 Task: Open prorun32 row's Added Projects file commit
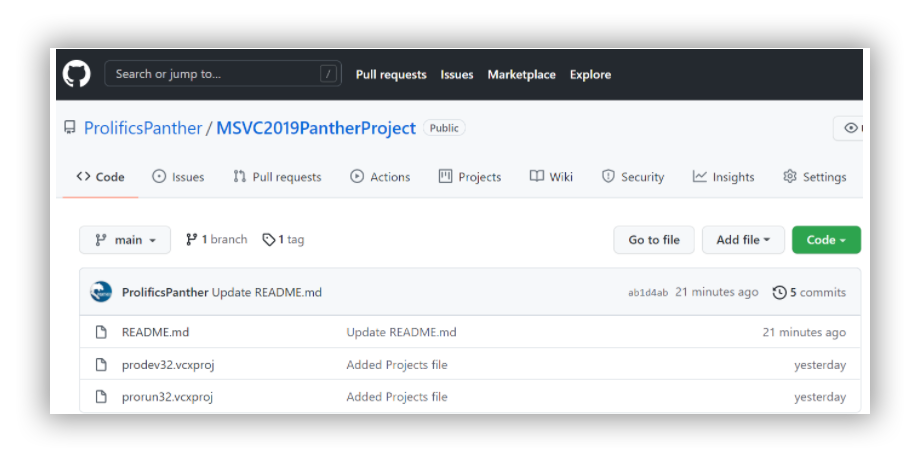tap(397, 397)
